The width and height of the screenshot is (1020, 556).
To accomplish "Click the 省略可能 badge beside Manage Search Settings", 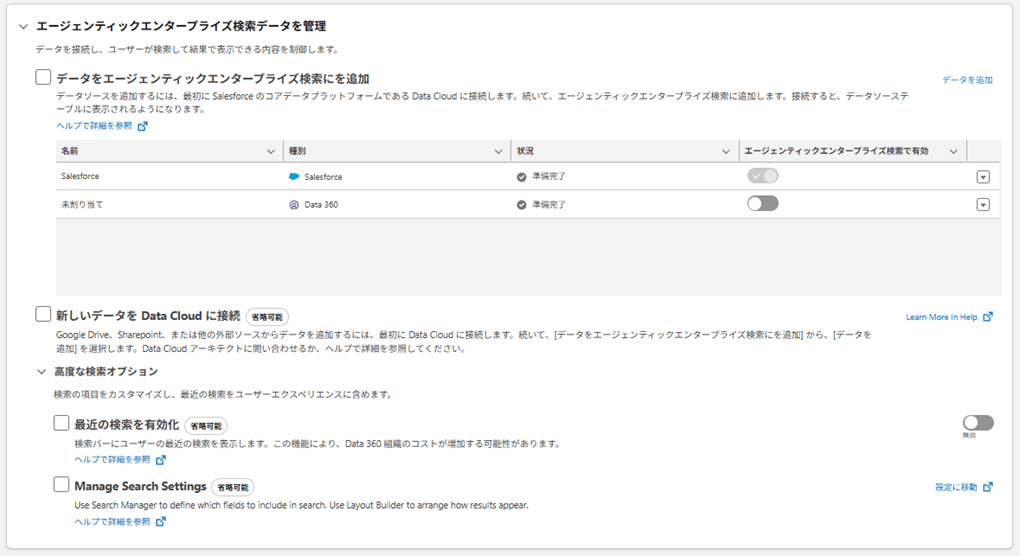I will coord(233,488).
